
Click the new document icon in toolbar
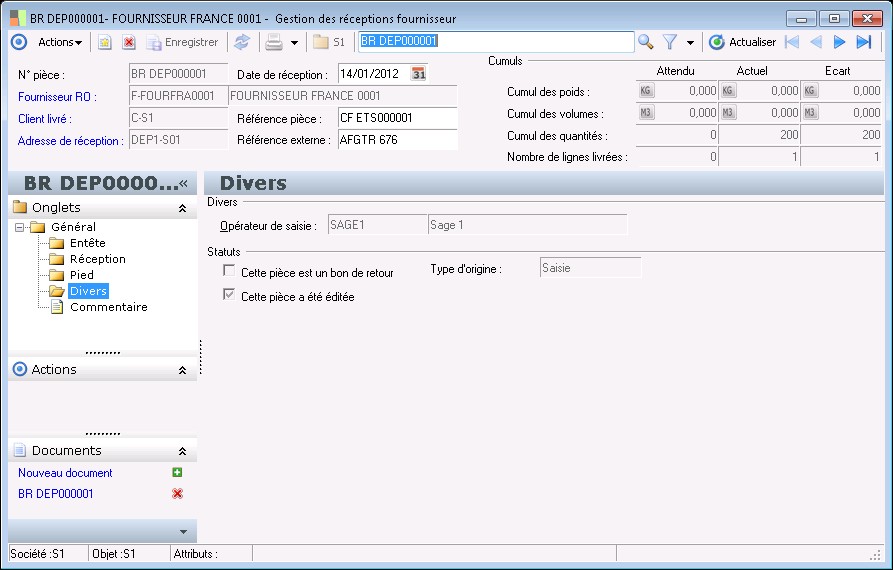click(105, 42)
